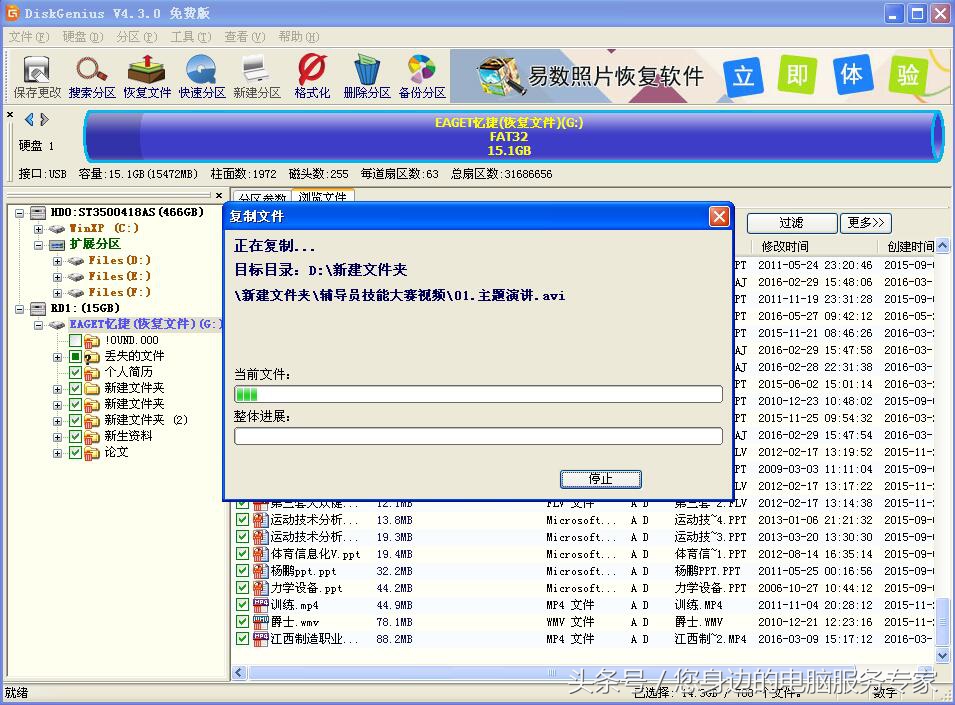This screenshot has height=705, width=955.
Task: Go to the previous disk with left arrow
Action: (29, 119)
